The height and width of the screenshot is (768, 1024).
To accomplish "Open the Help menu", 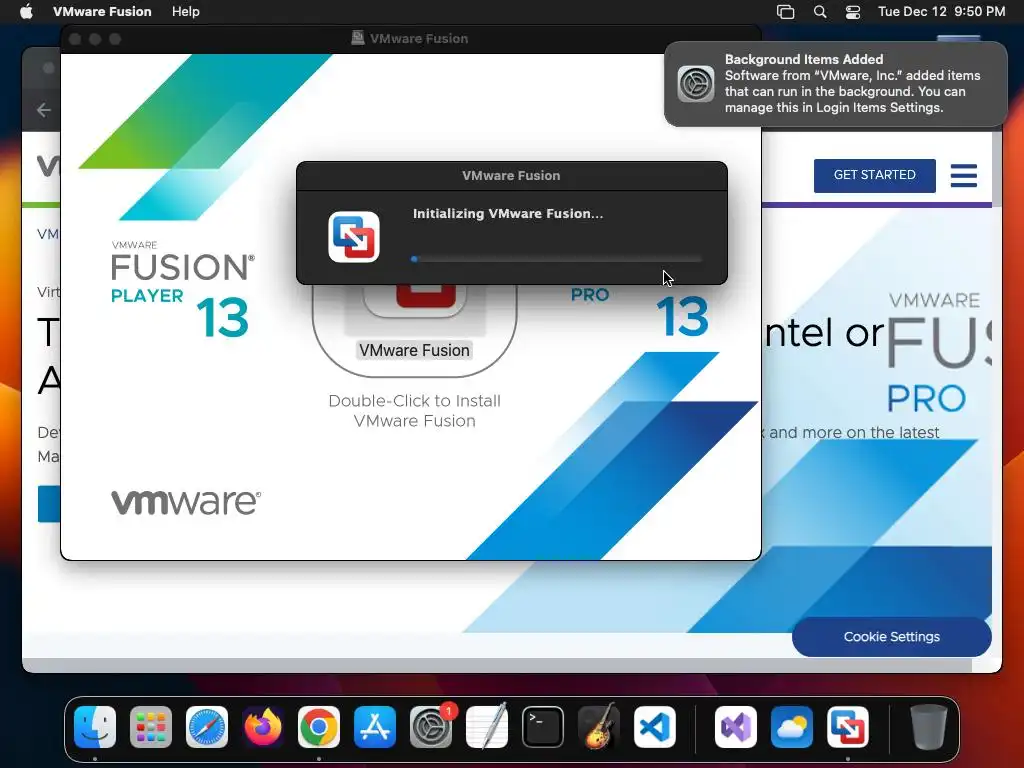I will click(185, 11).
